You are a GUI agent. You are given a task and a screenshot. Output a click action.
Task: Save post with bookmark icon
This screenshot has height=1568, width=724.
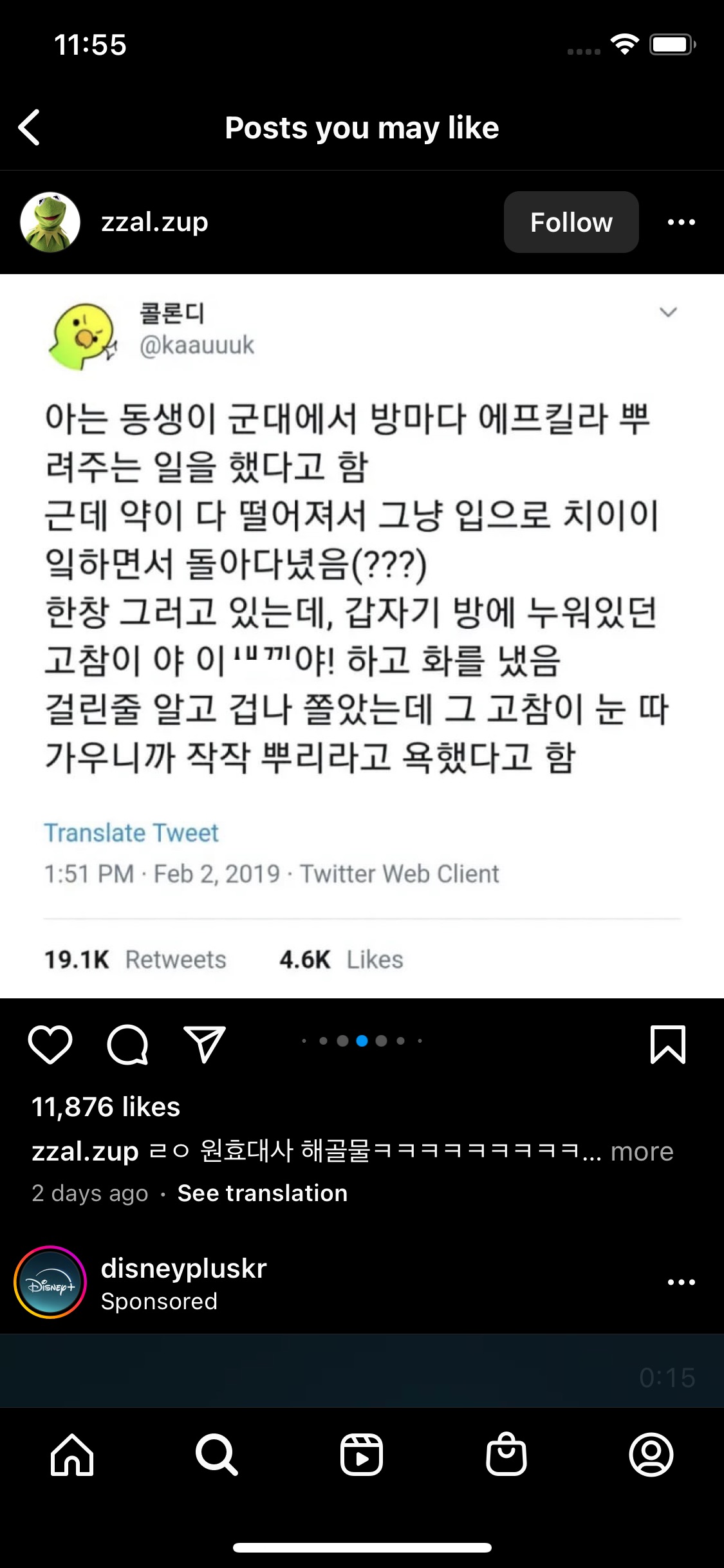668,1044
